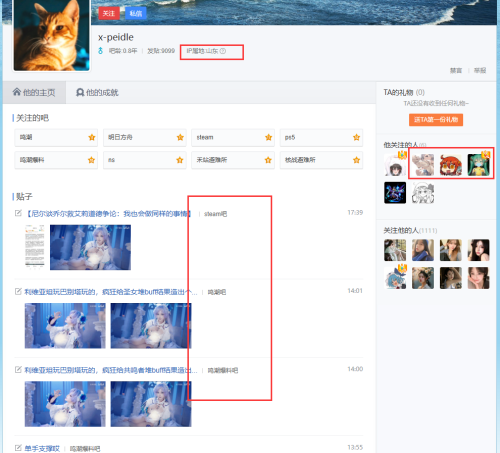Switch to the 他的成就 tab
The image size is (500, 453).
click(97, 92)
